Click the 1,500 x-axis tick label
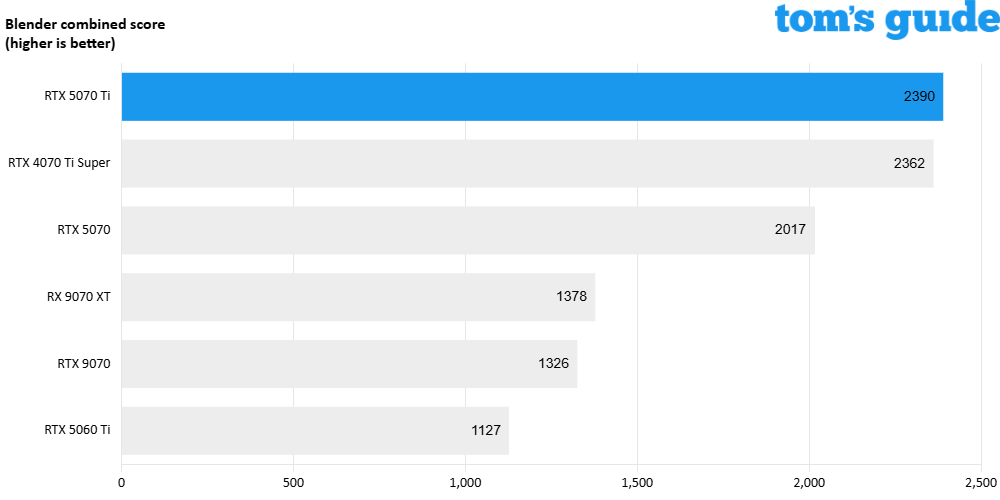Screen dimensions: 1000x500 [637, 482]
